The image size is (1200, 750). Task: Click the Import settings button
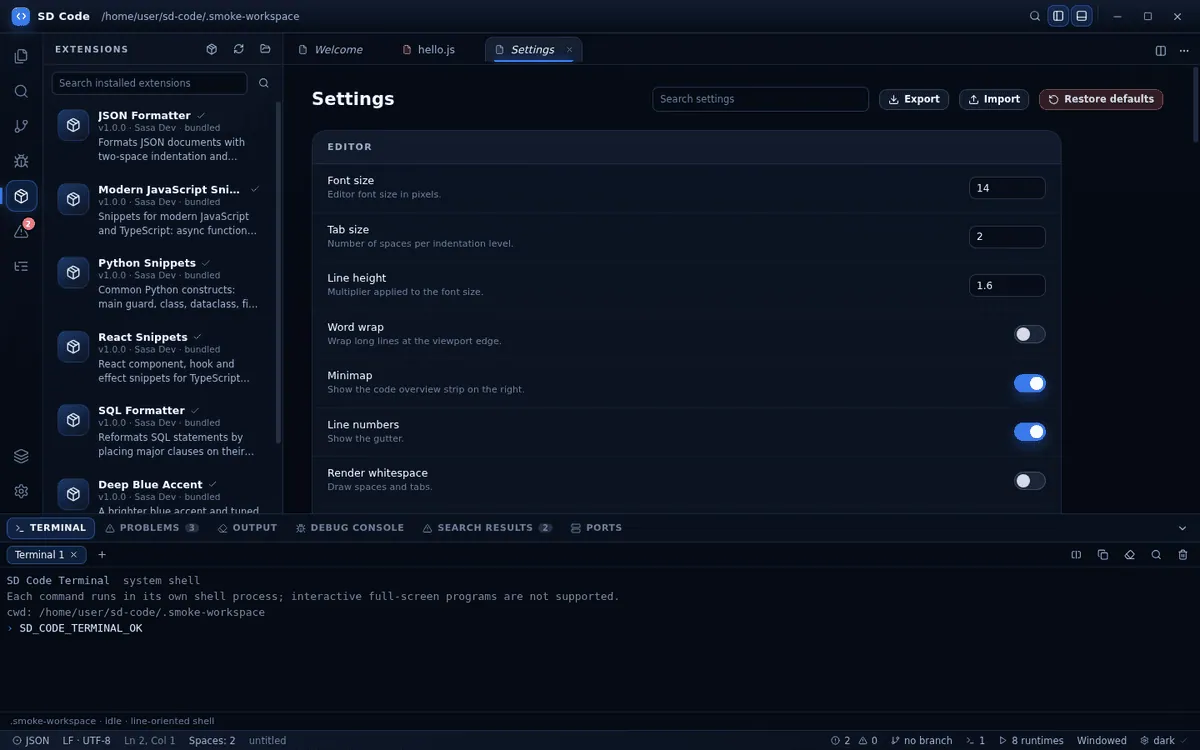point(994,99)
